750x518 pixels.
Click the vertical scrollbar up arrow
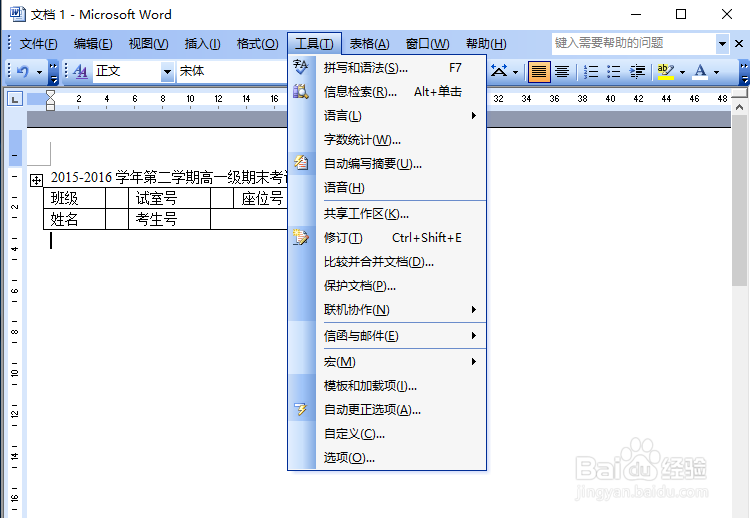pos(739,107)
